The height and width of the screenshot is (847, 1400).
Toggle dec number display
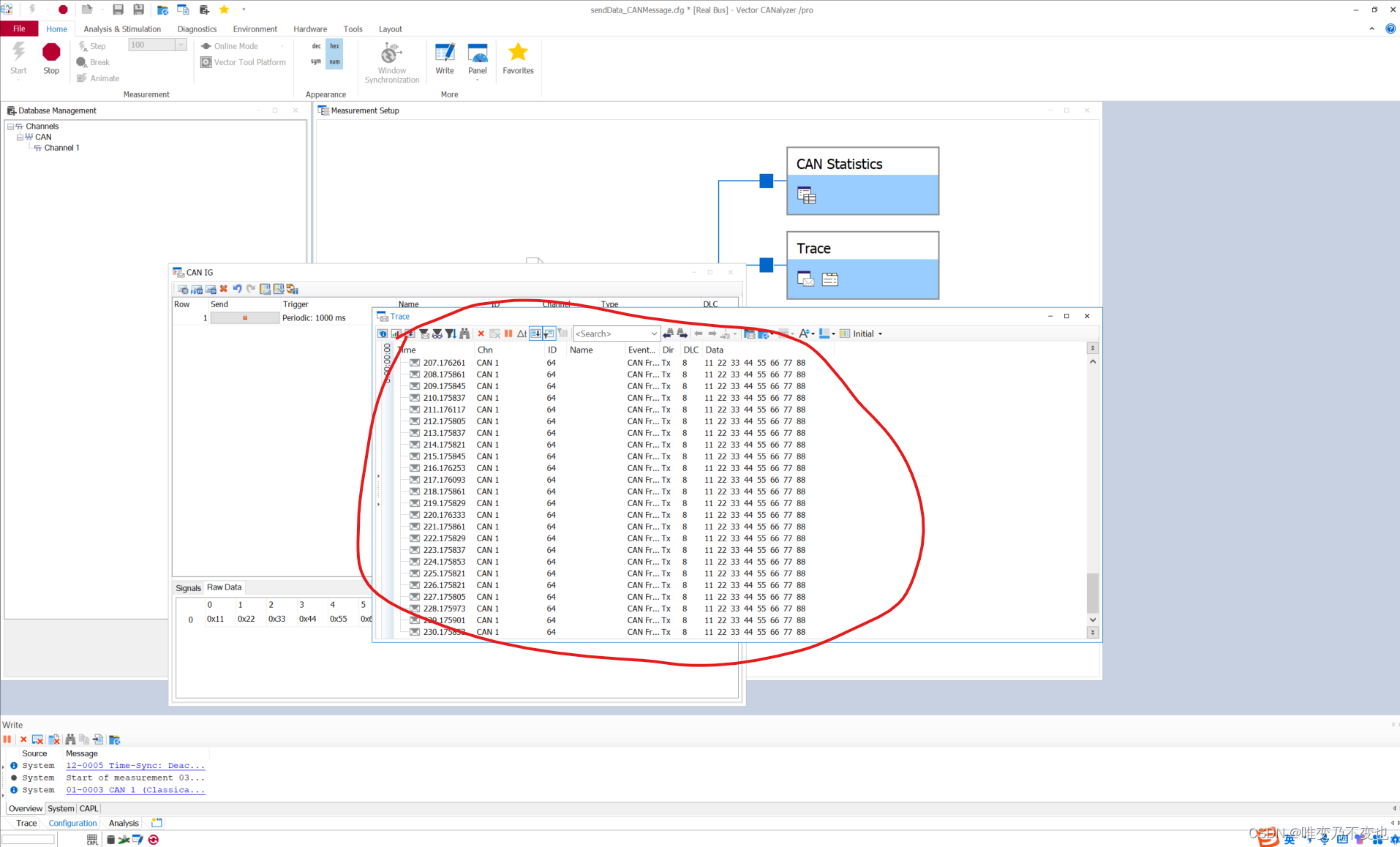coord(316,46)
